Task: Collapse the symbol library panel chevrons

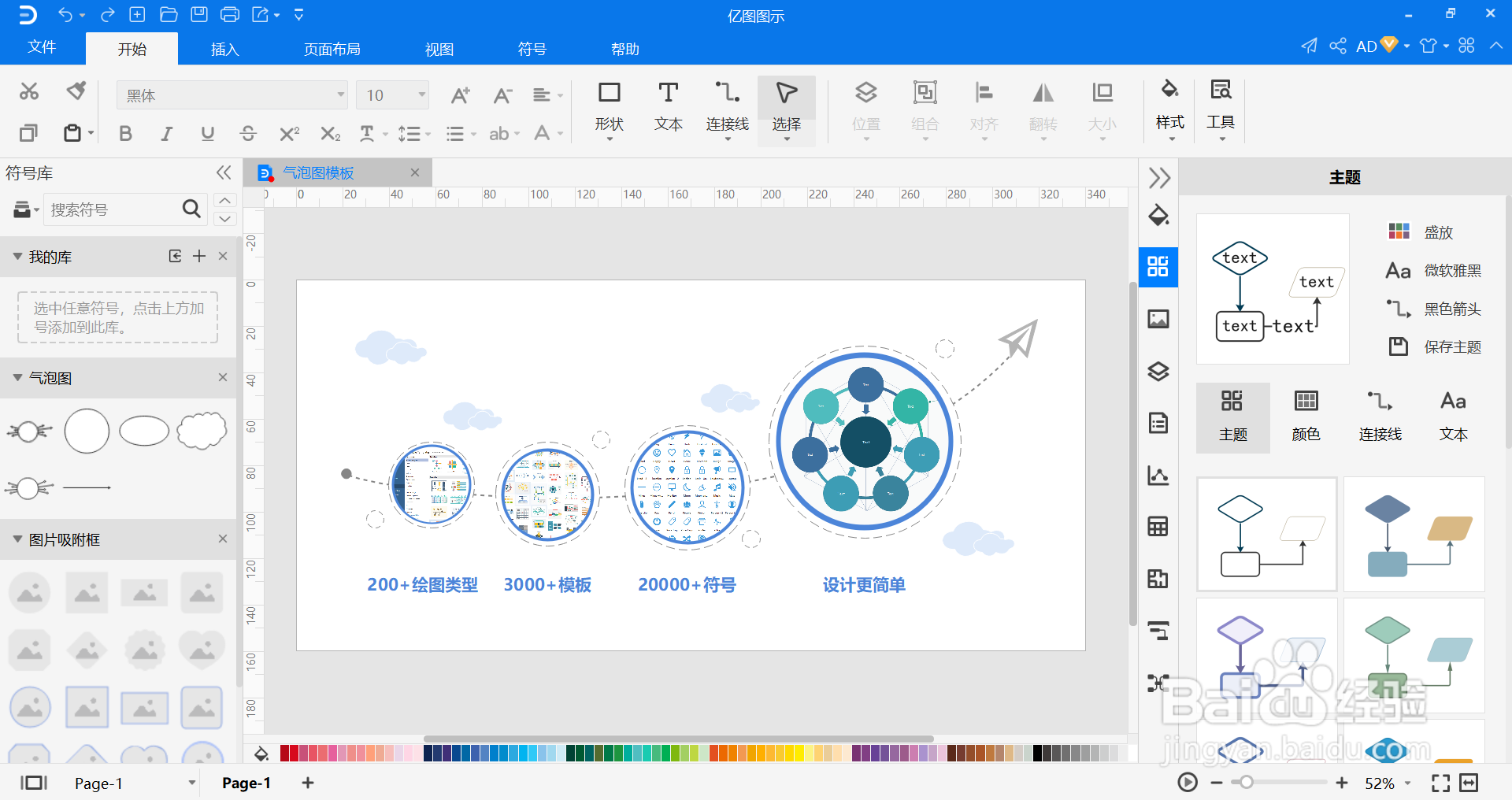Action: [x=224, y=172]
